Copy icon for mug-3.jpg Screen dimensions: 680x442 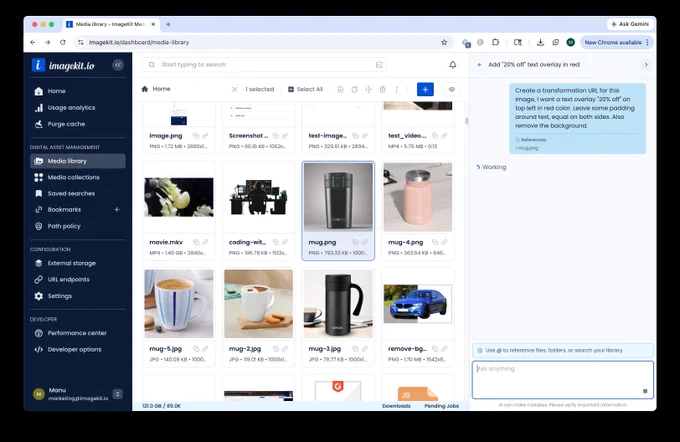(355, 349)
